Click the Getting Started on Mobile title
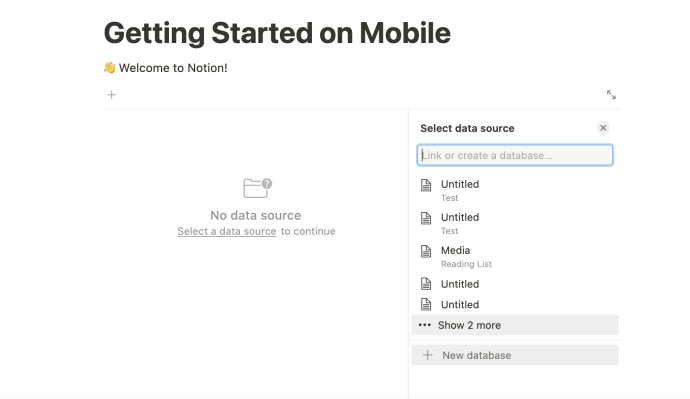This screenshot has width=690, height=399. (277, 33)
